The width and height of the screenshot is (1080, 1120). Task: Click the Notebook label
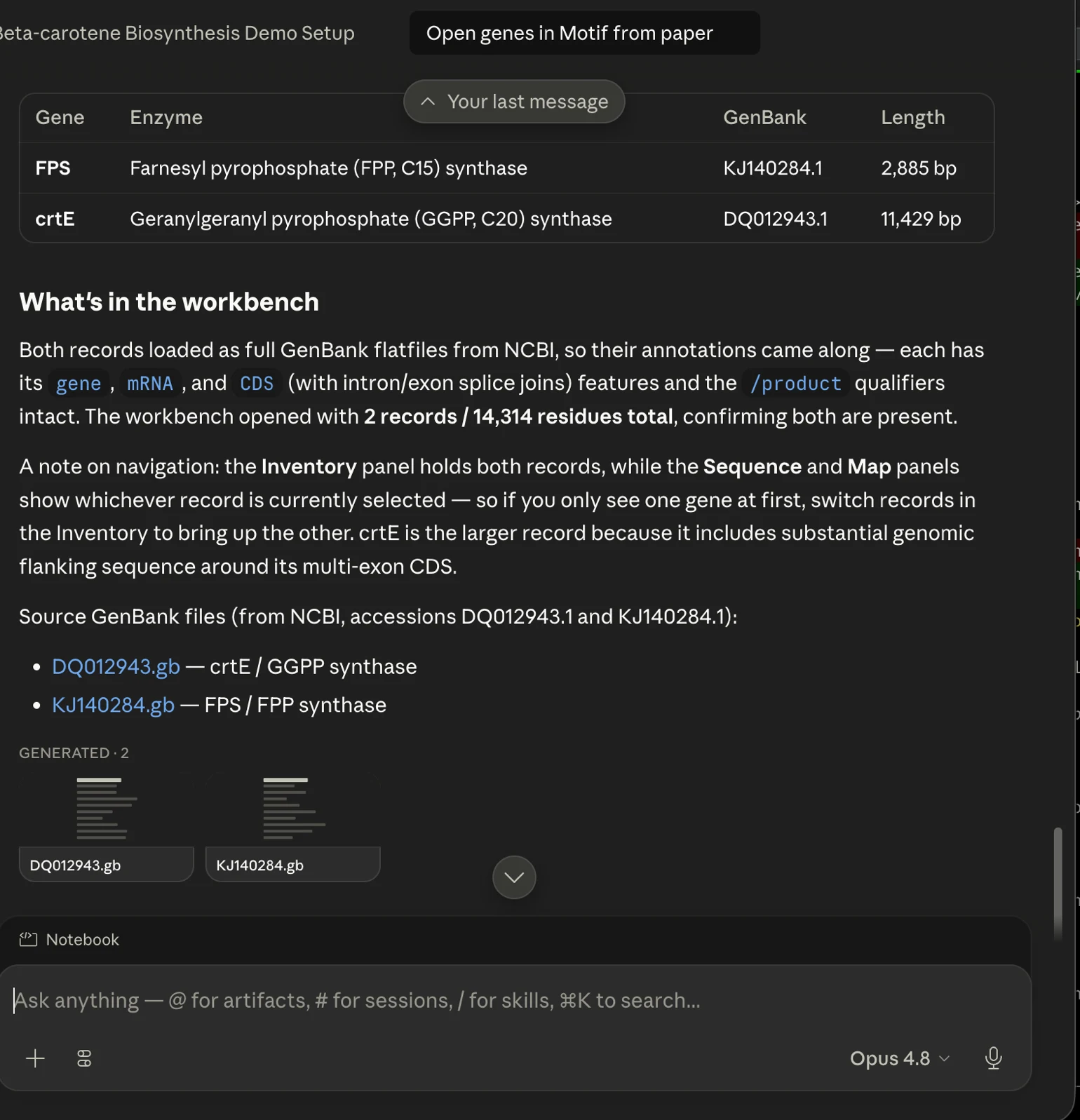coord(83,940)
